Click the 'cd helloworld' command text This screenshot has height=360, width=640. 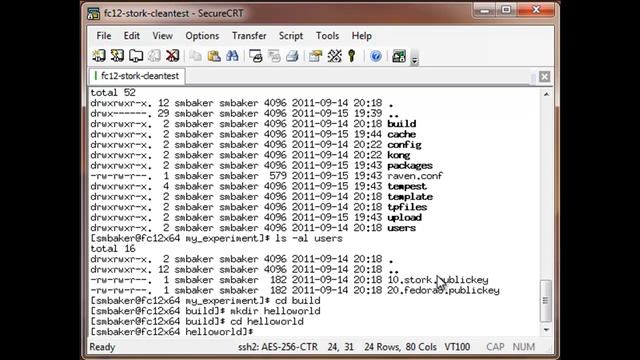[267, 322]
